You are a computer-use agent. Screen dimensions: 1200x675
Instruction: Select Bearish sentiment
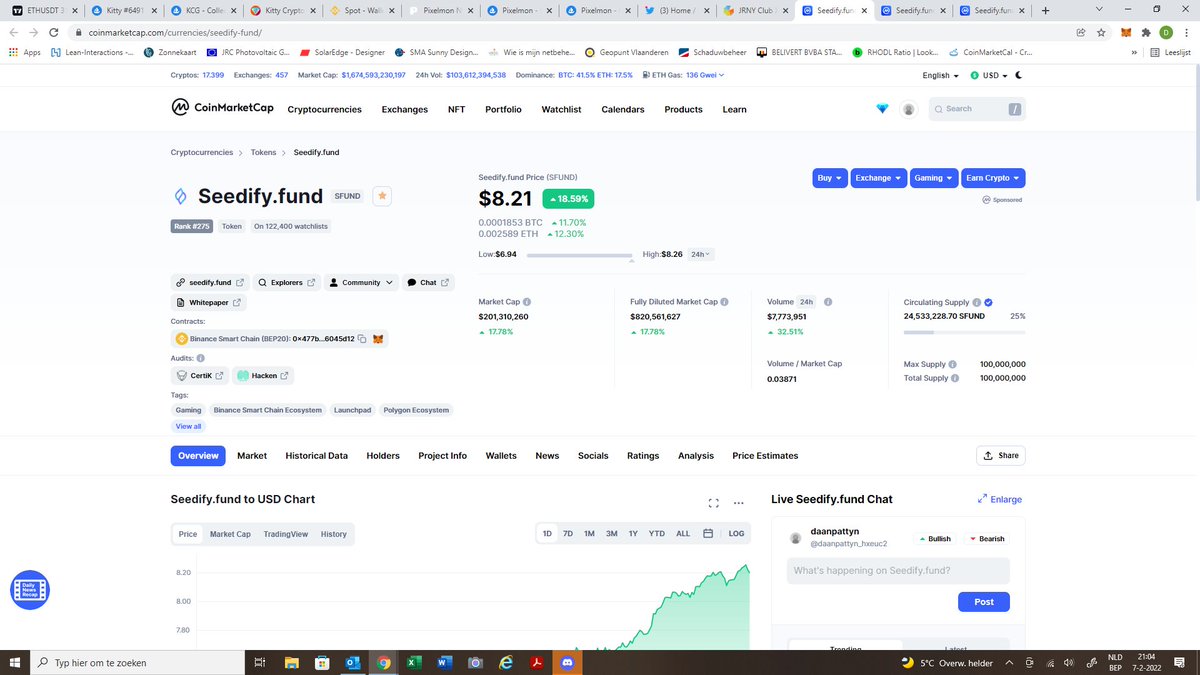(986, 539)
